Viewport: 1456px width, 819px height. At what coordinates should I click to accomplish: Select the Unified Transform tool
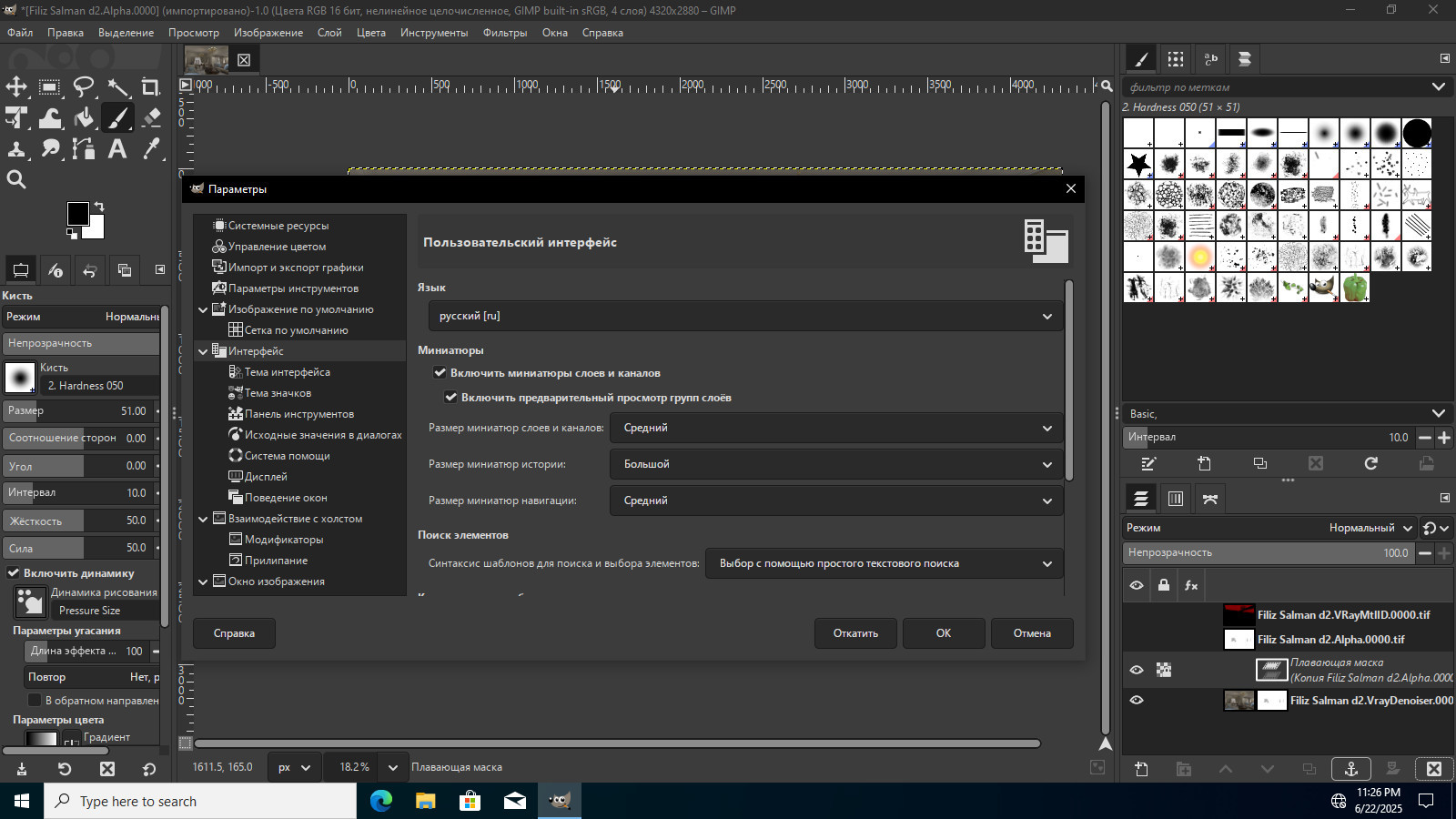(16, 117)
